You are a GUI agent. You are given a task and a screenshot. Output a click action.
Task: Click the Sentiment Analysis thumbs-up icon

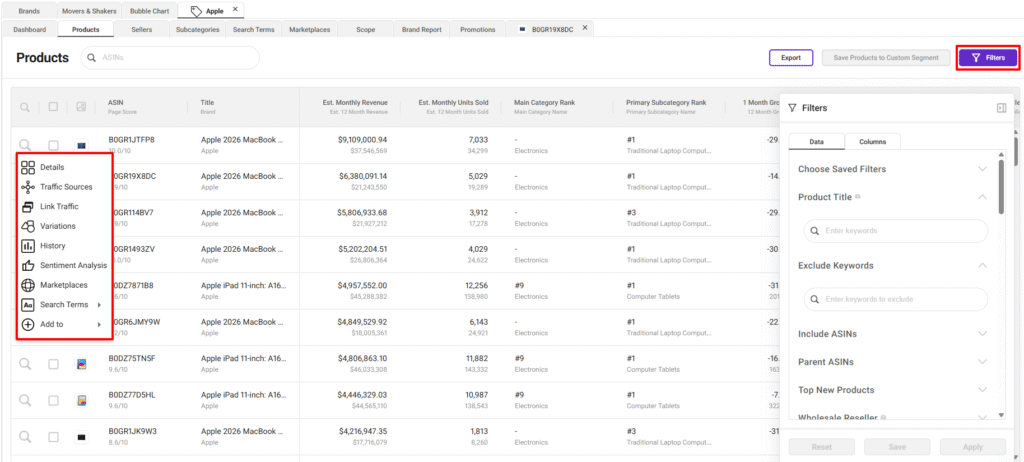point(28,265)
